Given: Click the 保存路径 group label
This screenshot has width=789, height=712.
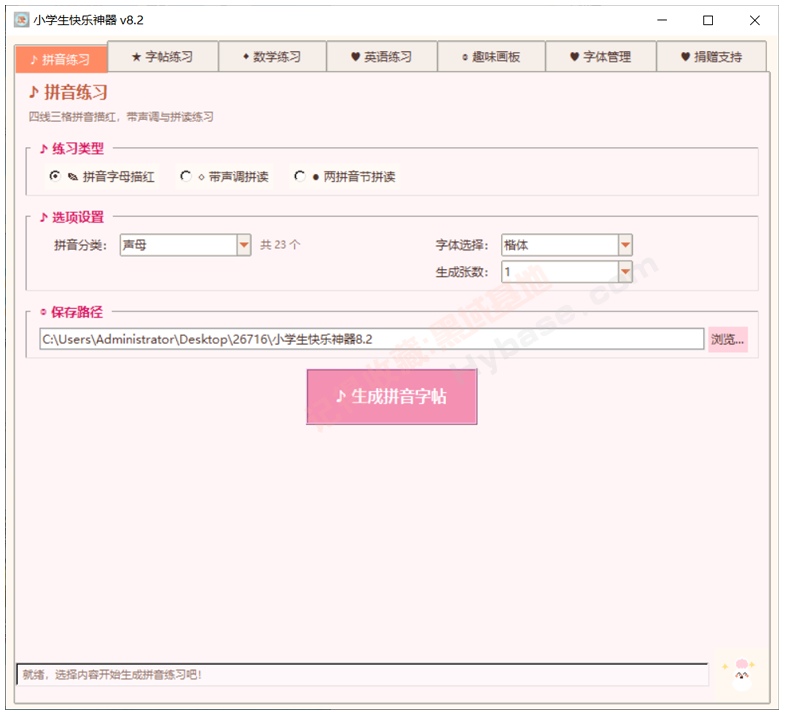Looking at the screenshot, I should (71, 312).
